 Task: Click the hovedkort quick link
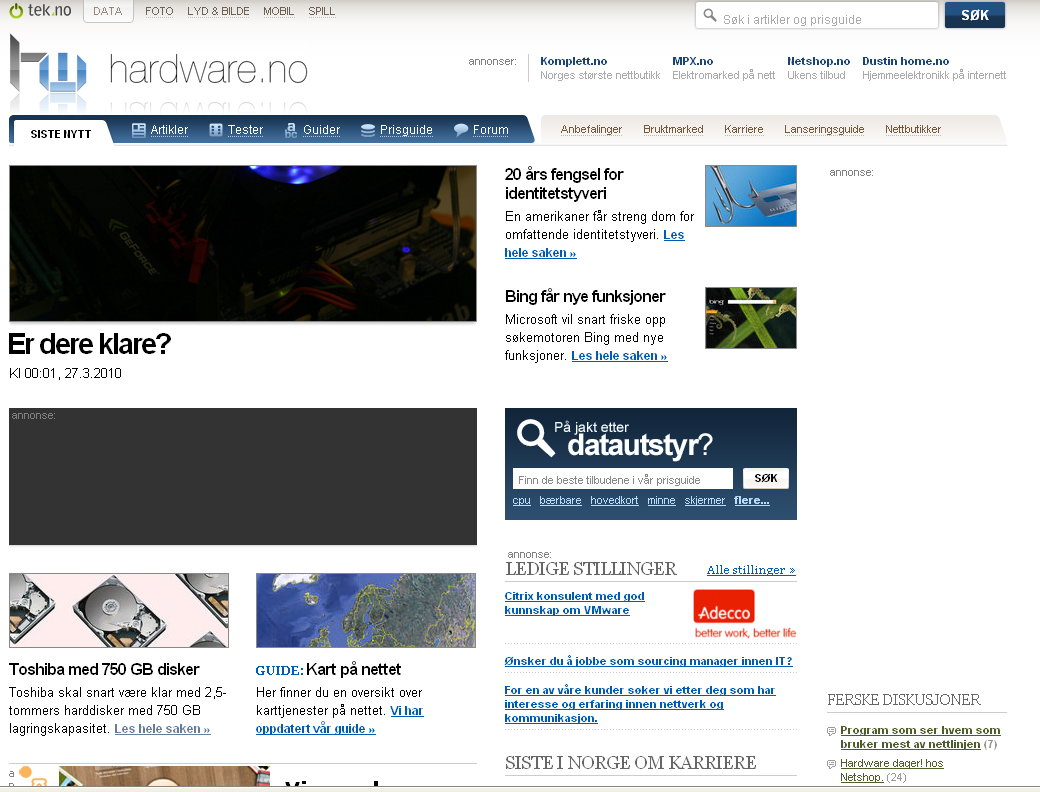614,500
